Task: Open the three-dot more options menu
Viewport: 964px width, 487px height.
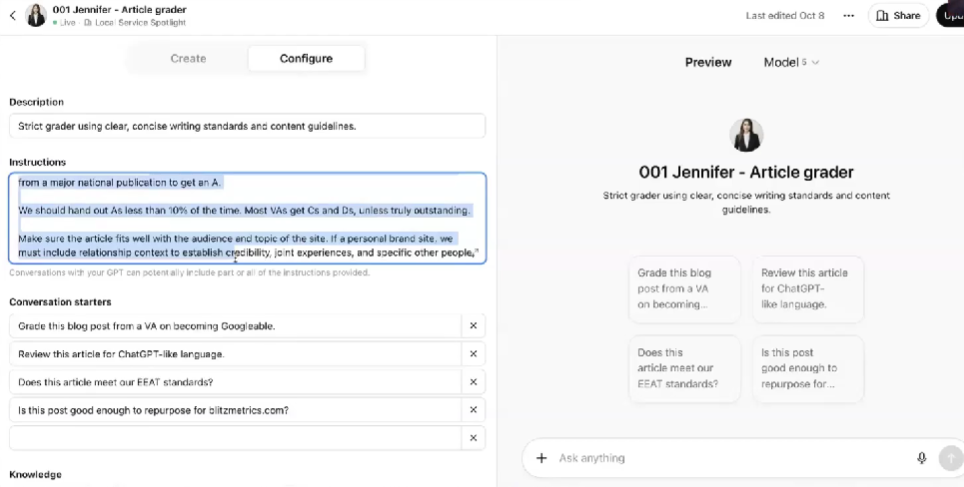Action: tap(849, 15)
